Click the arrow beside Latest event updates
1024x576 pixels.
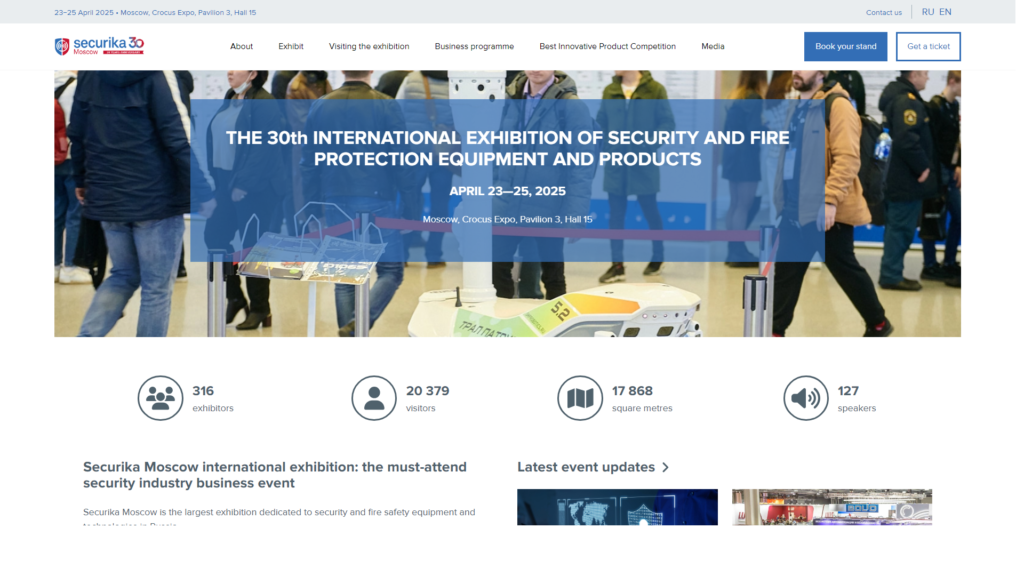tap(665, 468)
